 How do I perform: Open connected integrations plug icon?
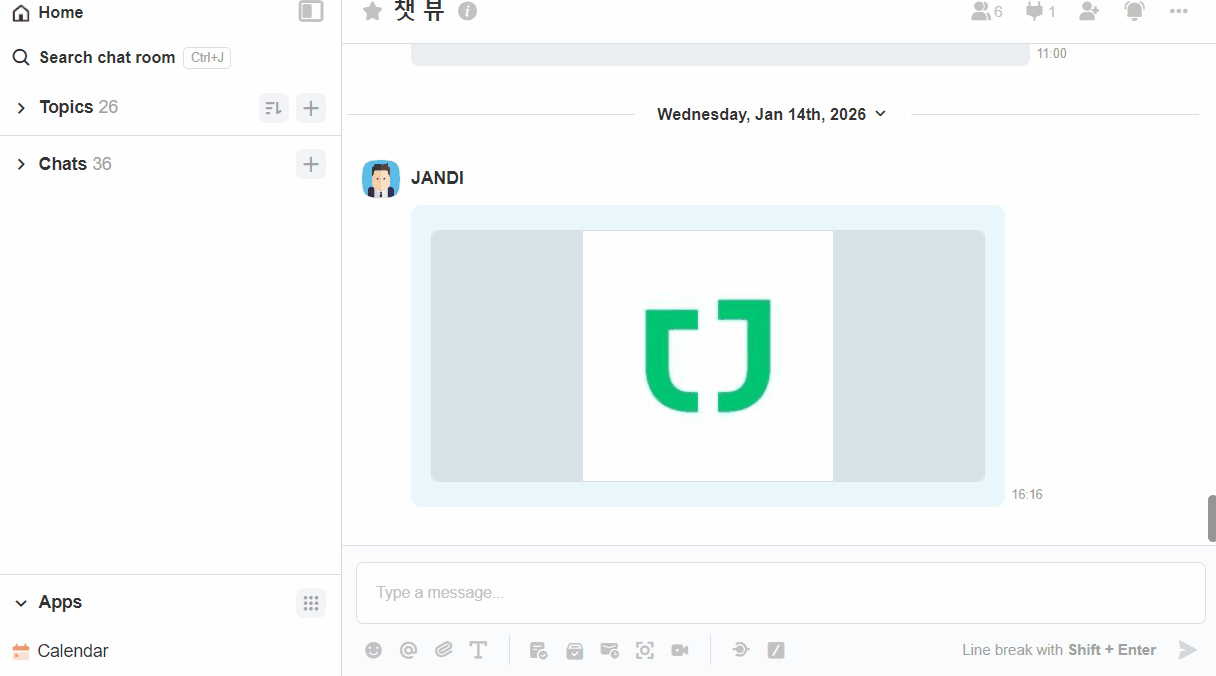coord(1040,12)
